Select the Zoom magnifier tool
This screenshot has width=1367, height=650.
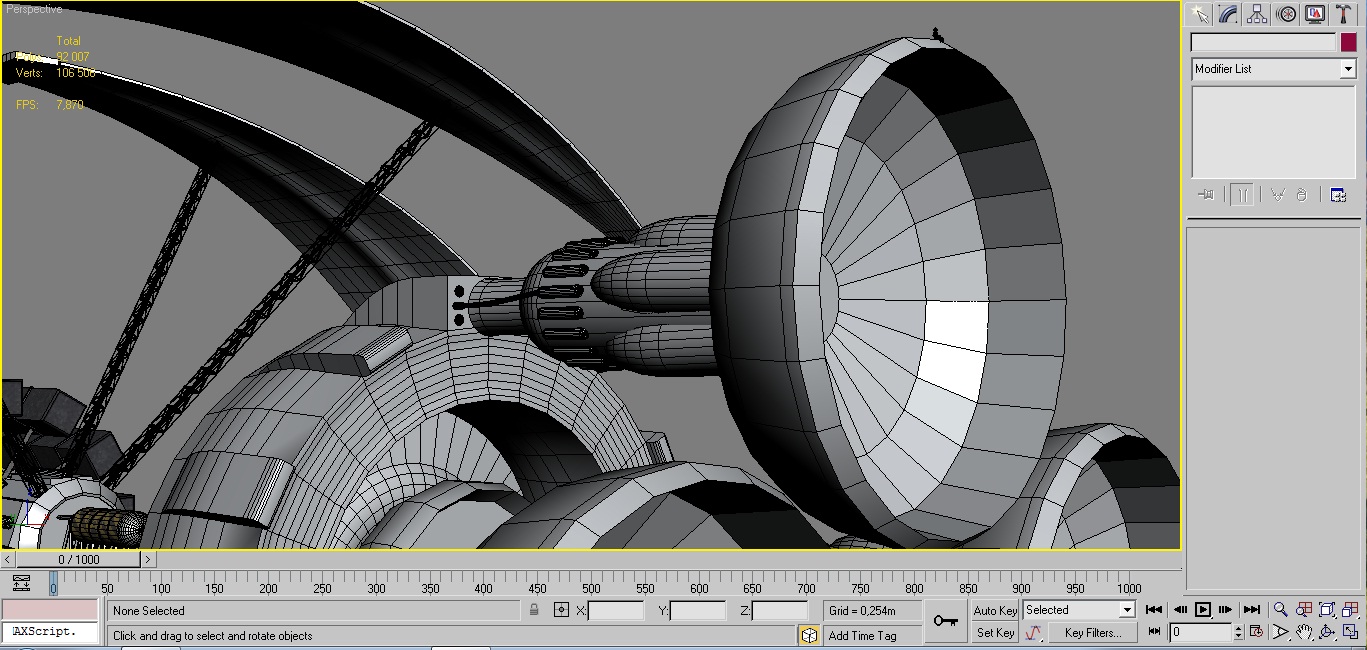tap(1281, 610)
